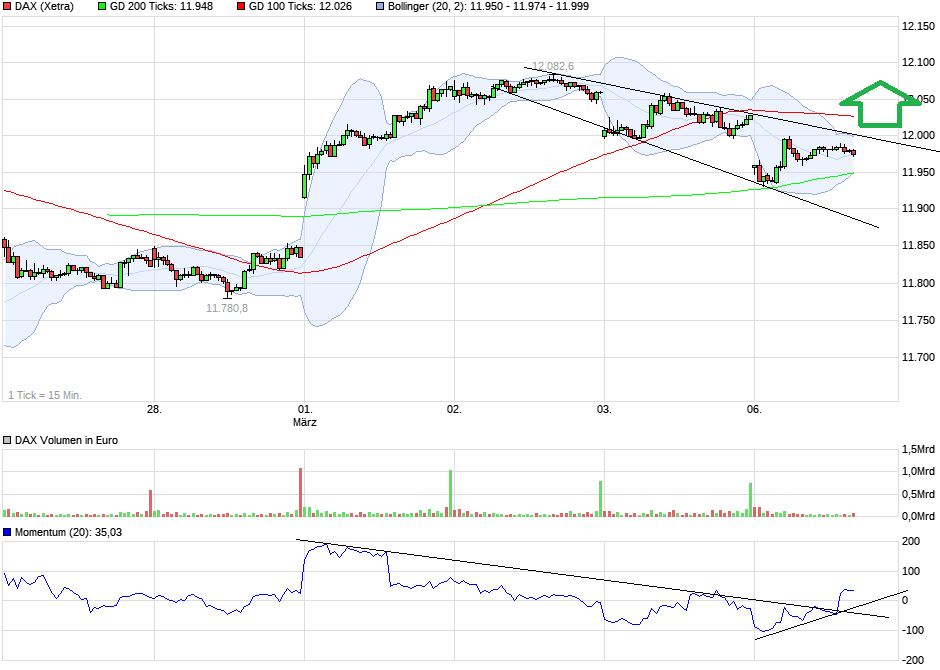Click the low marker 11.780,8

[227, 308]
